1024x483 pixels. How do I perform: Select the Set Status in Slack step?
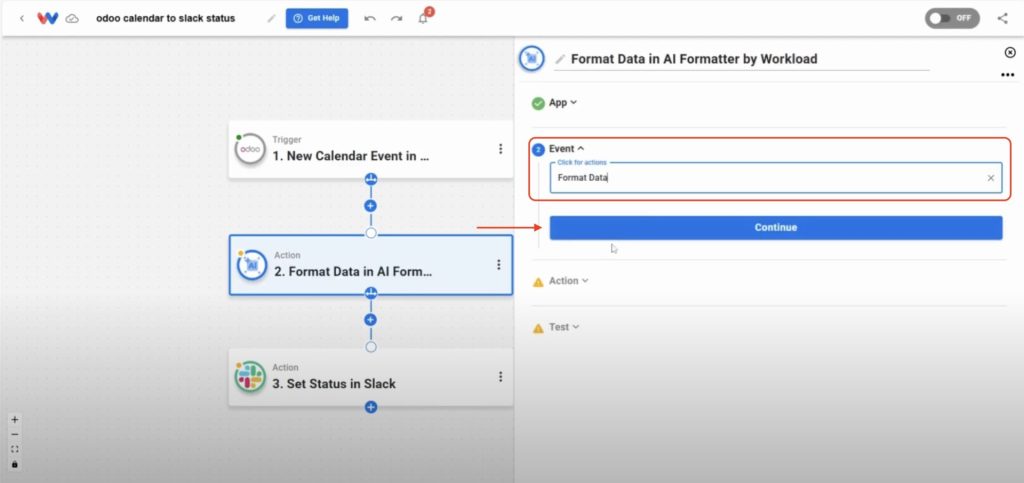371,377
